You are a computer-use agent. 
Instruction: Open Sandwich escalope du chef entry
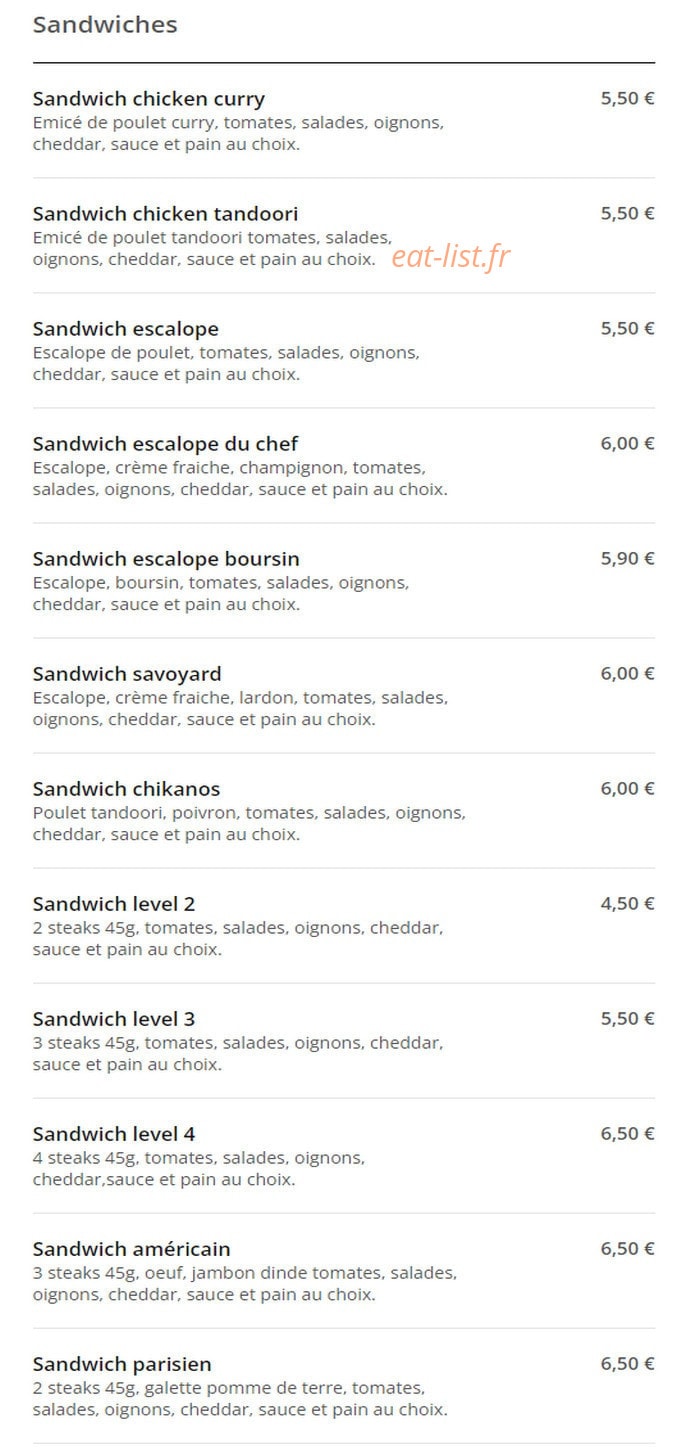[343, 466]
